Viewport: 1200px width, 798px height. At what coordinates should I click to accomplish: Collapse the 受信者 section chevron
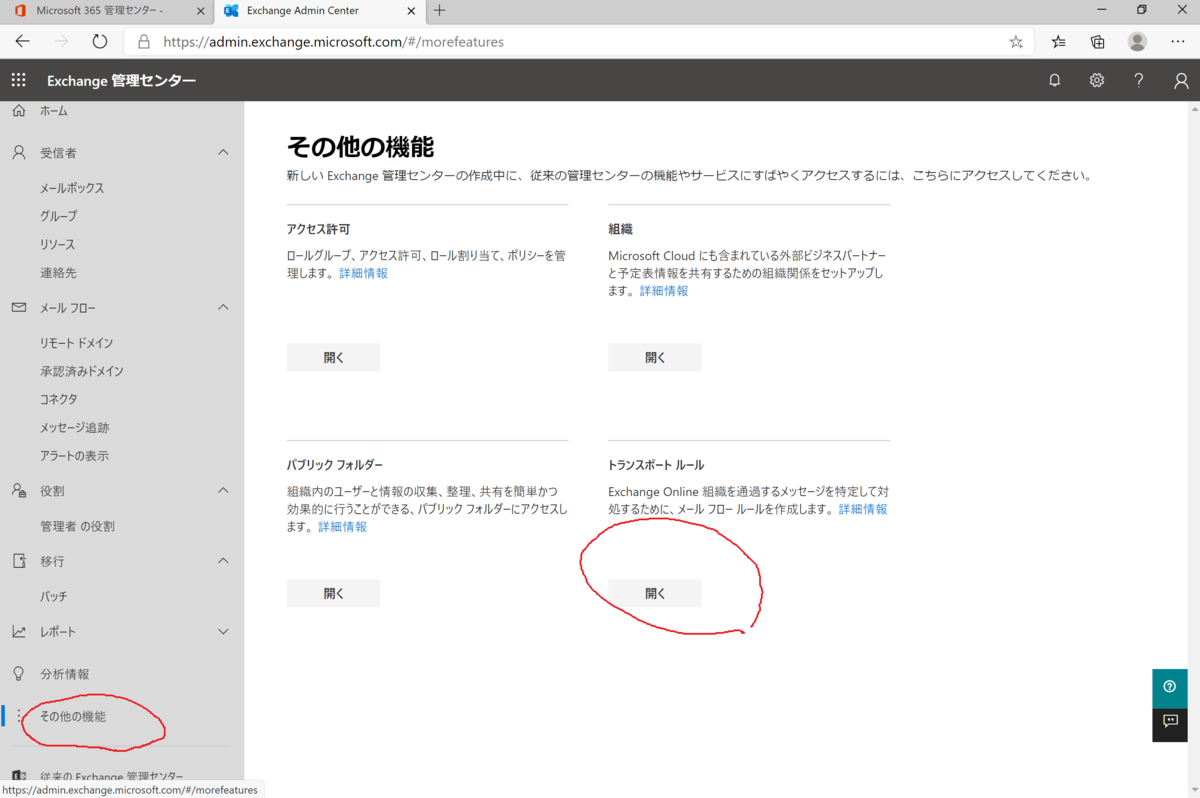(223, 153)
